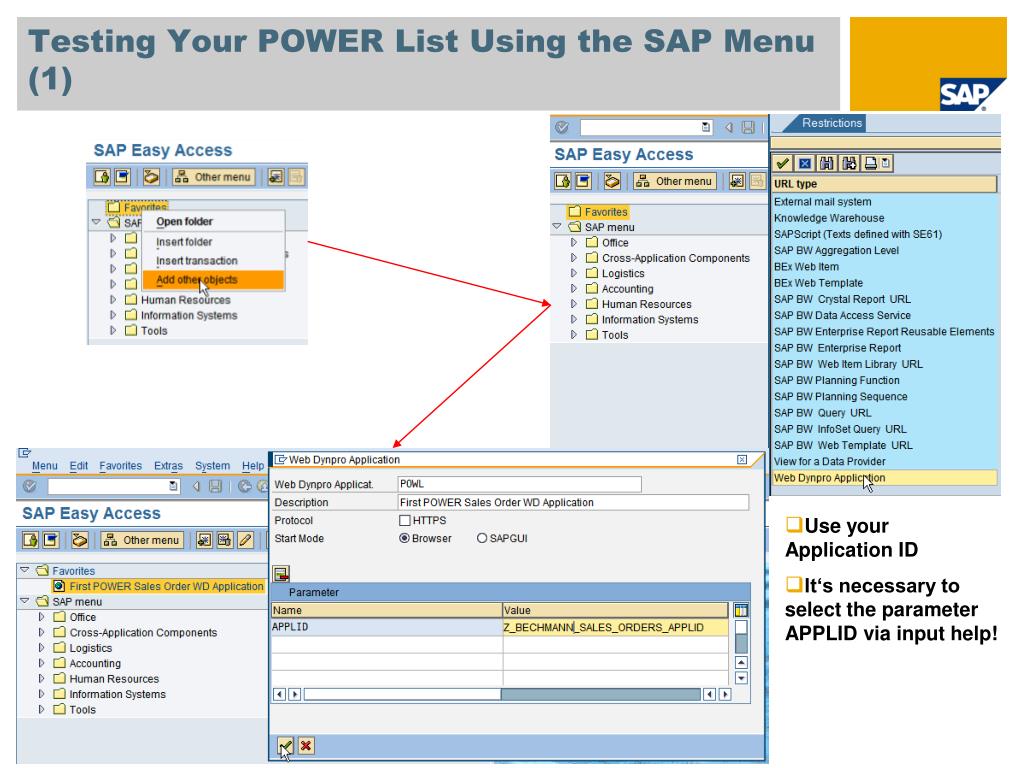Expand Human Resources in top-left window tree
Screen dimensions: 1024x768
(x=113, y=300)
